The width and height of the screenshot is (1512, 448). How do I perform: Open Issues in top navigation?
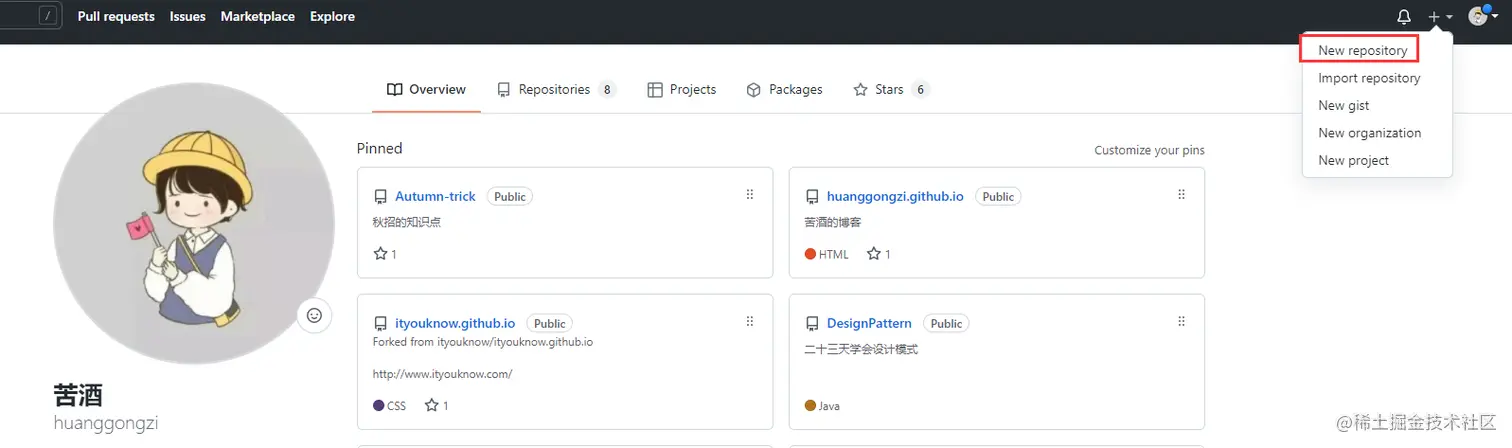[188, 16]
